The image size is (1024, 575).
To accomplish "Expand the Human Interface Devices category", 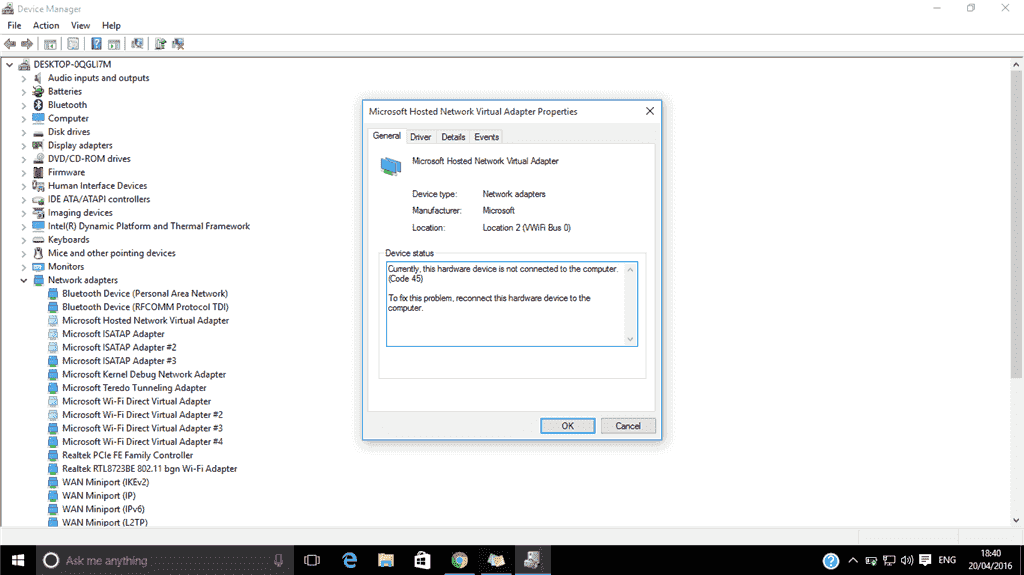I will click(x=24, y=186).
